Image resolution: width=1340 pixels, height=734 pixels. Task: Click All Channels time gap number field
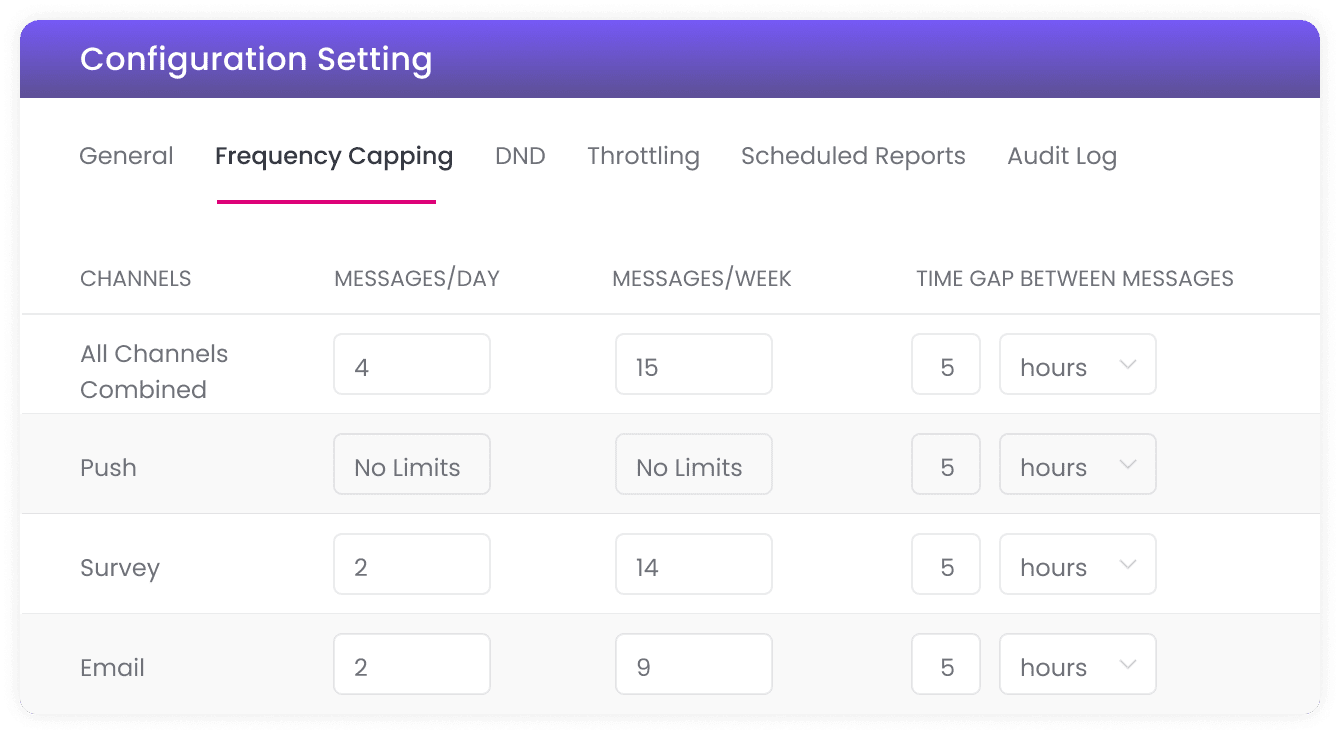click(x=946, y=364)
